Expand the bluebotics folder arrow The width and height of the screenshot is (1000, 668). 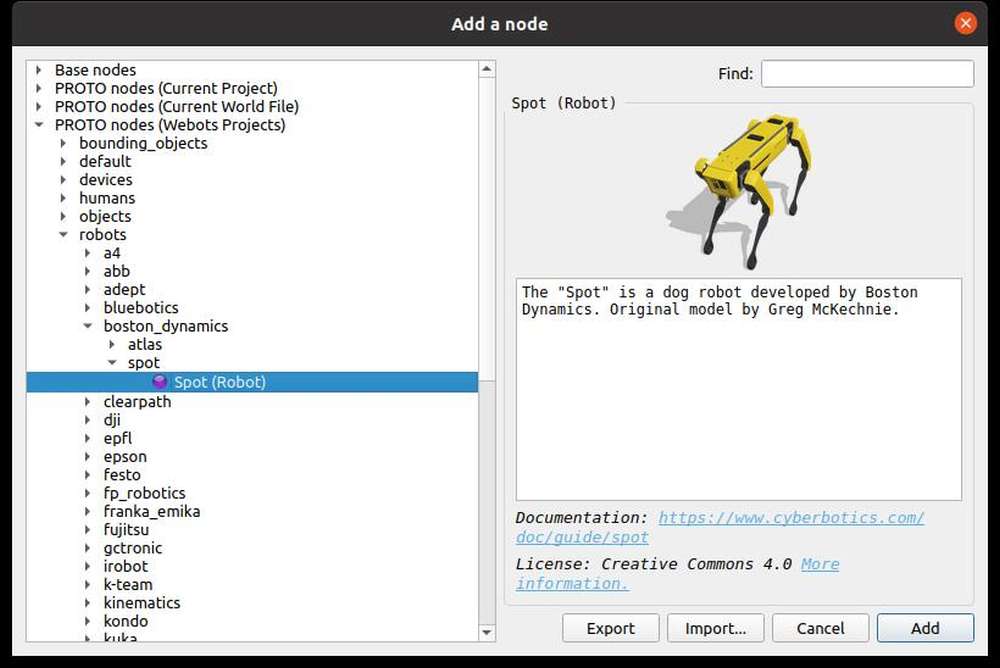click(x=87, y=308)
